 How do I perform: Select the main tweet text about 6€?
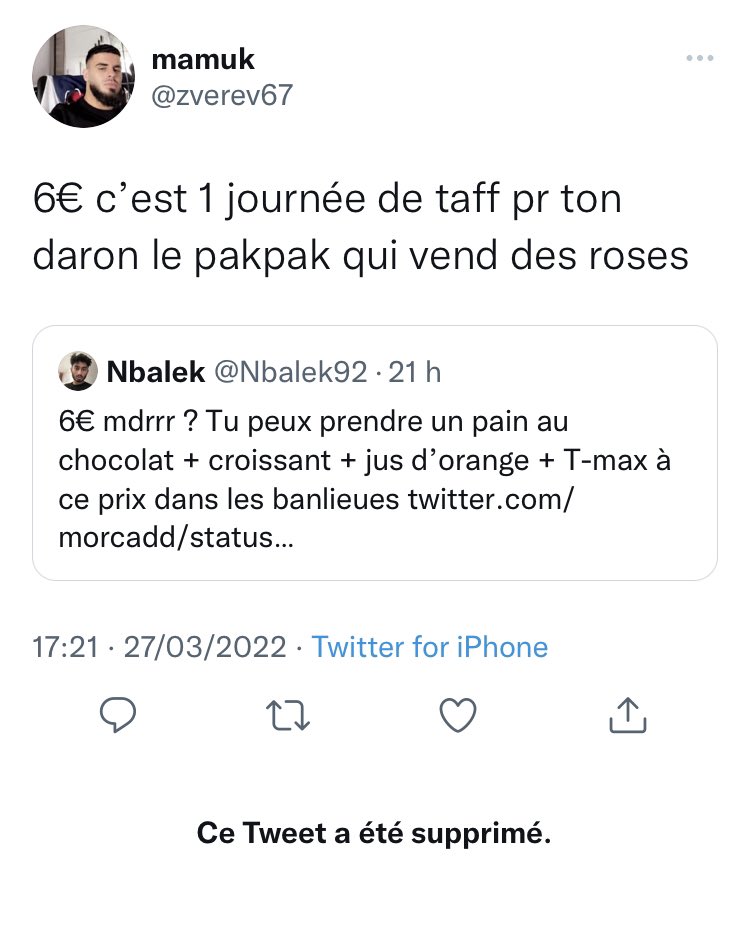[360, 227]
